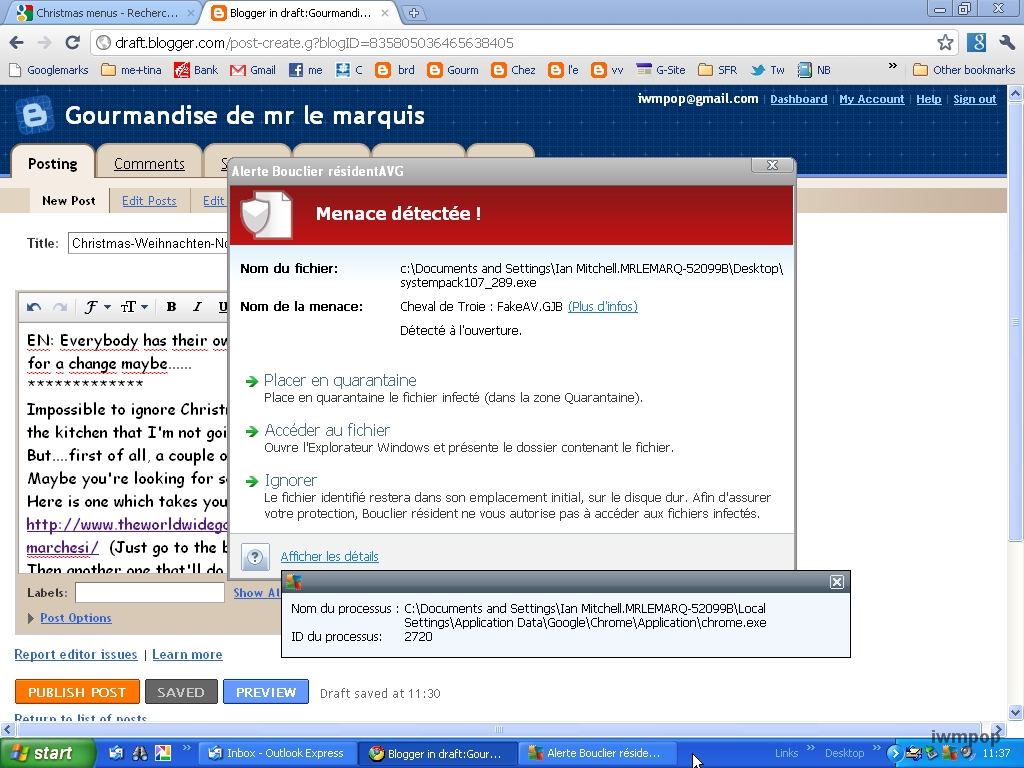Open a new Chrome tab
The width and height of the screenshot is (1024, 768).
click(413, 12)
